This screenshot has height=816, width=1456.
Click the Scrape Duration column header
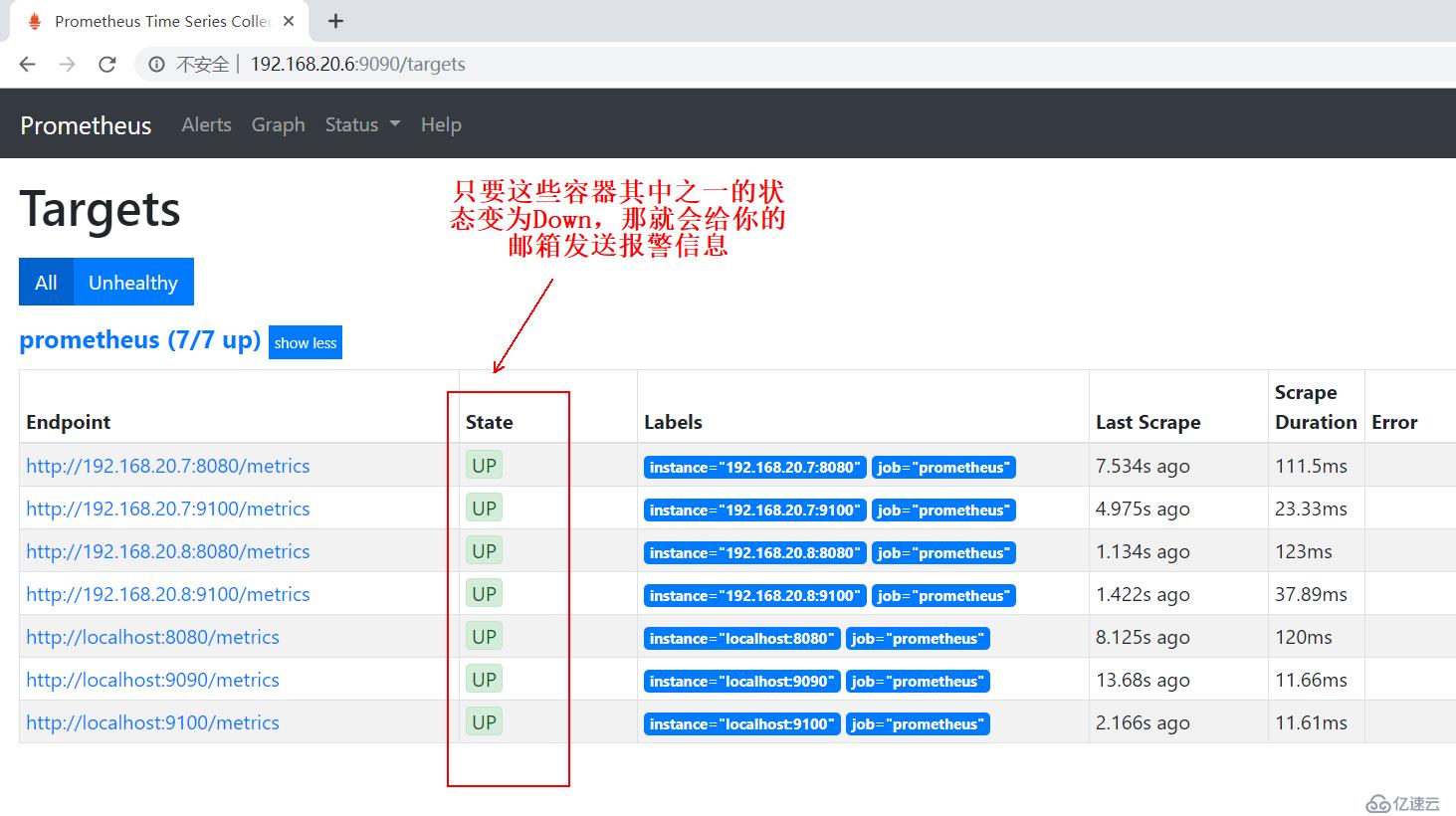(x=1316, y=407)
